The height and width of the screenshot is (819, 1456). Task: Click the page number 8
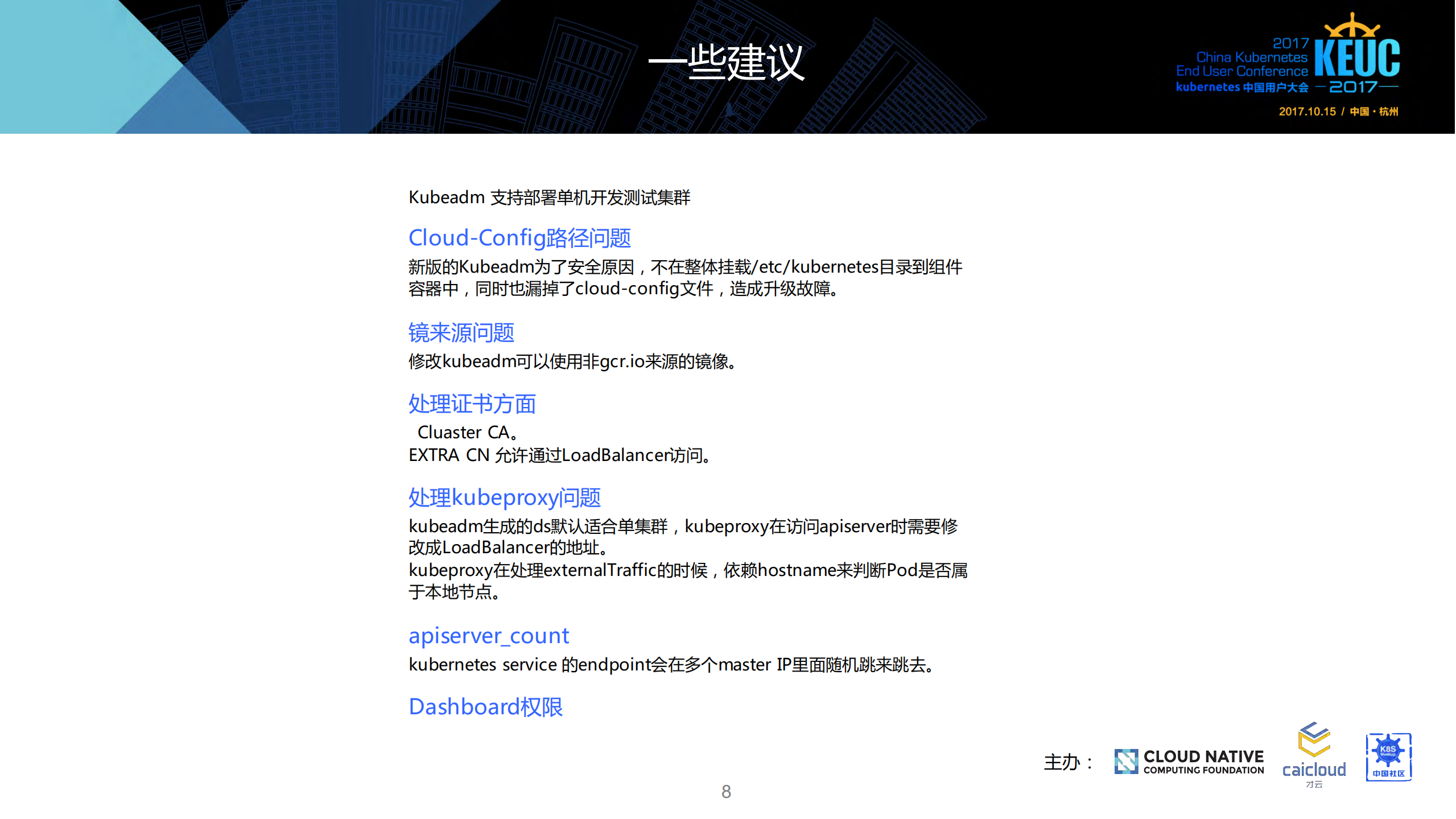pos(727,791)
